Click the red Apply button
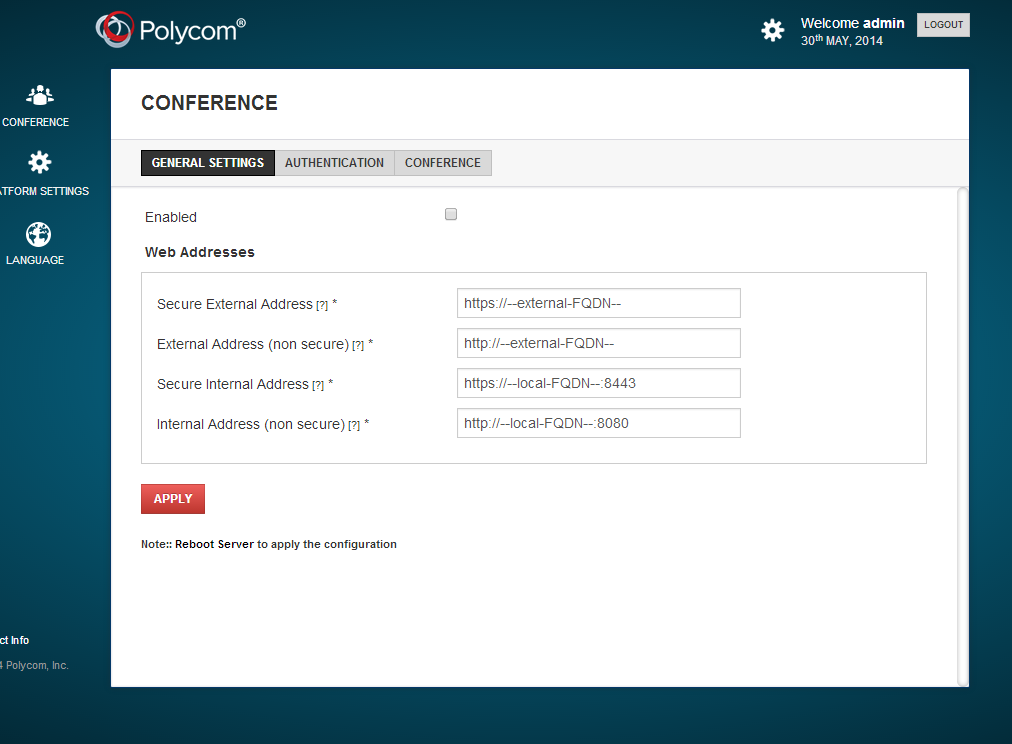 [173, 499]
